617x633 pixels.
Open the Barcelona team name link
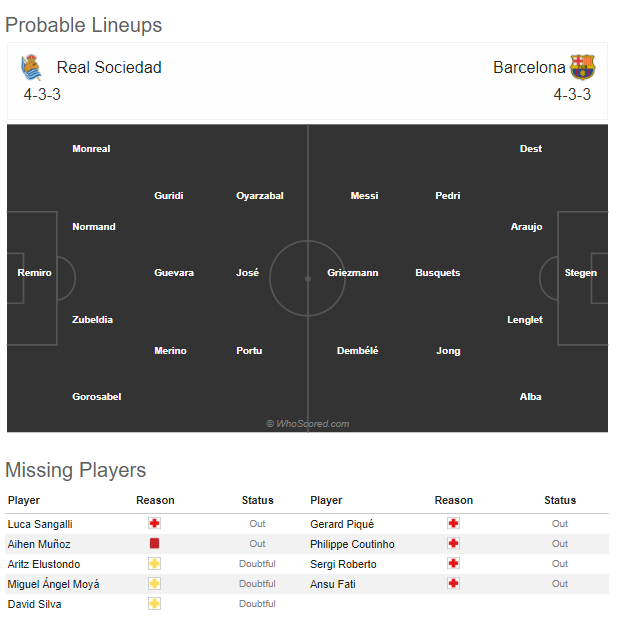click(529, 67)
